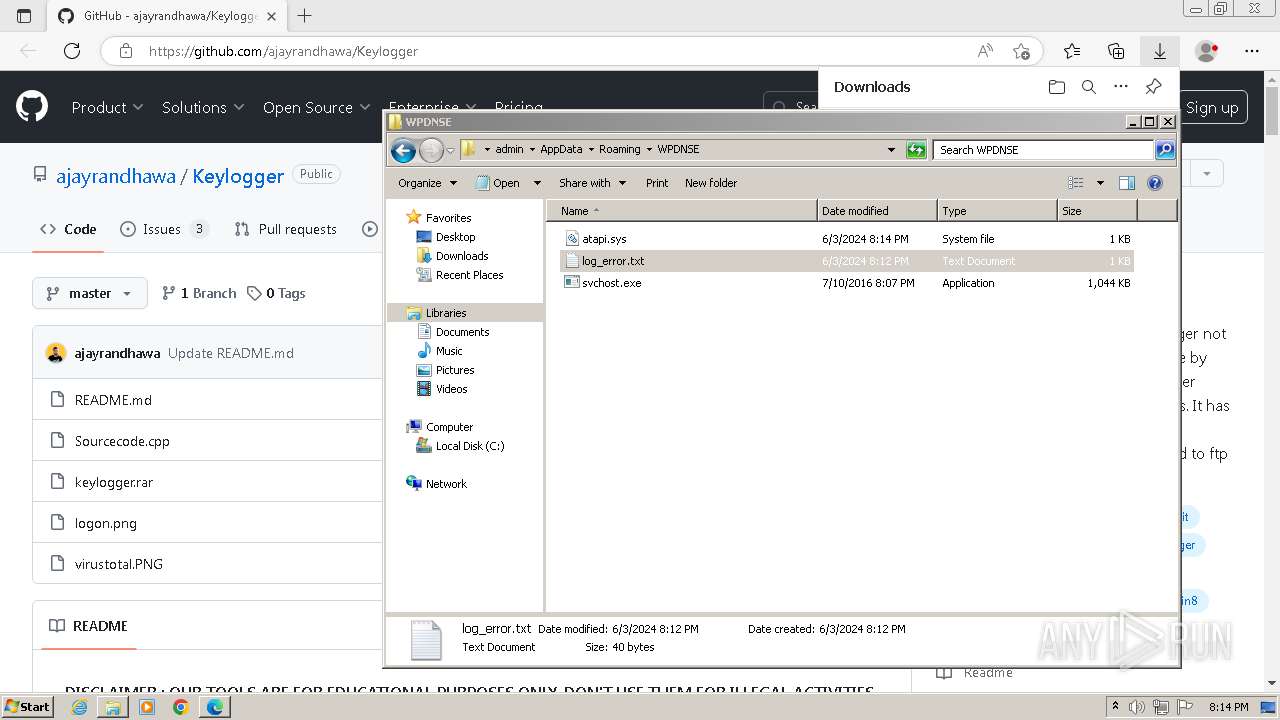Image resolution: width=1280 pixels, height=720 pixels.
Task: Expand address bar history dropdown
Action: 891,150
